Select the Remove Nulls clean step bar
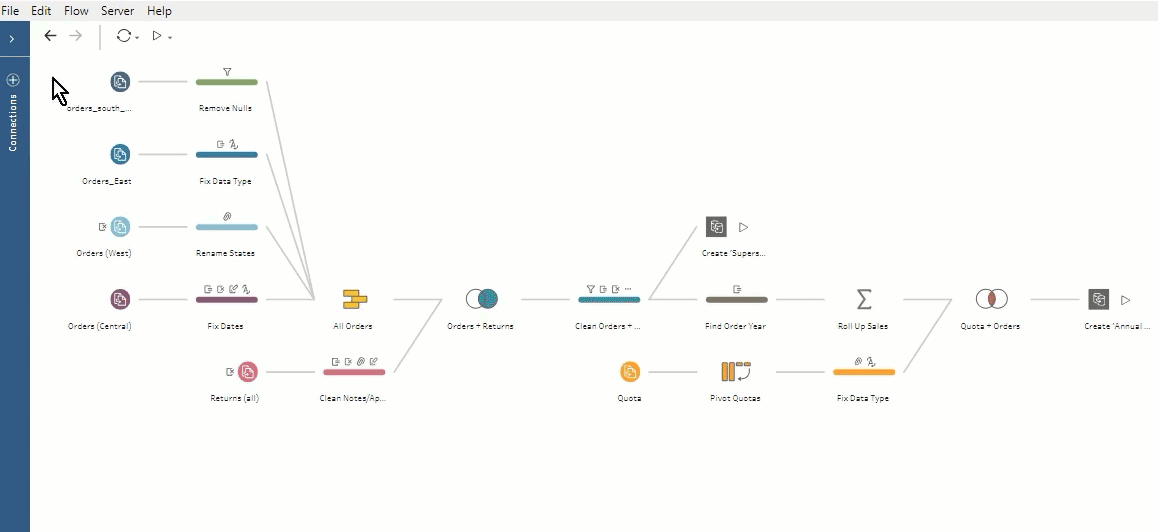 point(226,82)
